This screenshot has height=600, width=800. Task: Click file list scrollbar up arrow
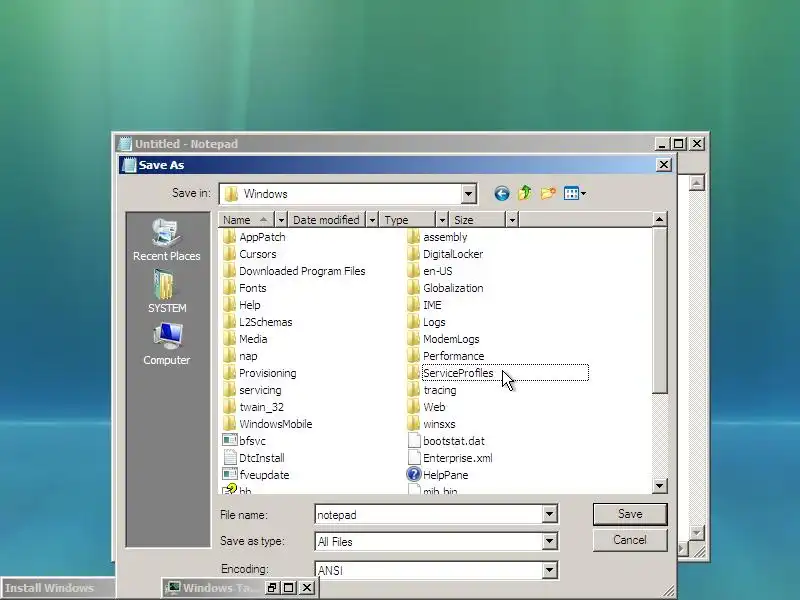point(659,219)
